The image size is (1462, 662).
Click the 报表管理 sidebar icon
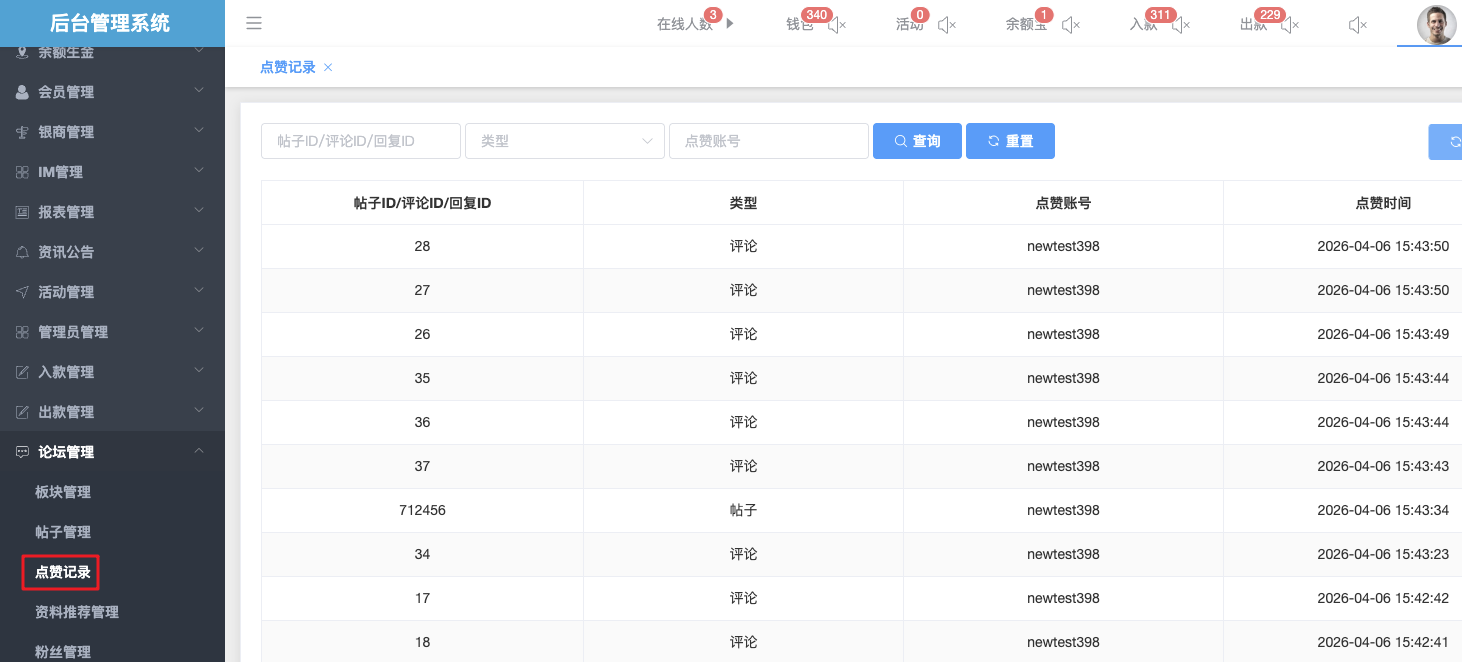click(22, 212)
